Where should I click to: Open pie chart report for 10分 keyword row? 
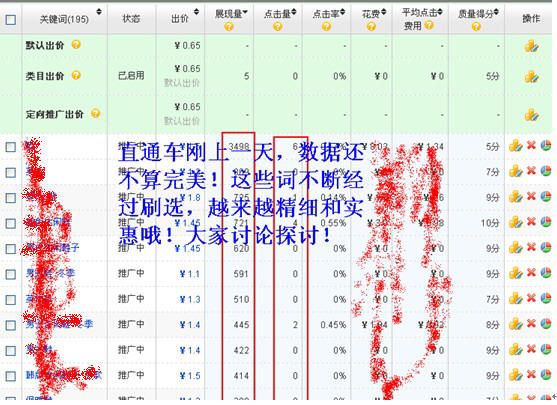(546, 222)
